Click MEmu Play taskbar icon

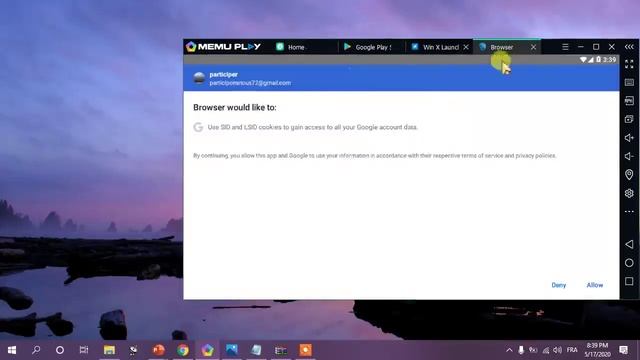click(207, 350)
